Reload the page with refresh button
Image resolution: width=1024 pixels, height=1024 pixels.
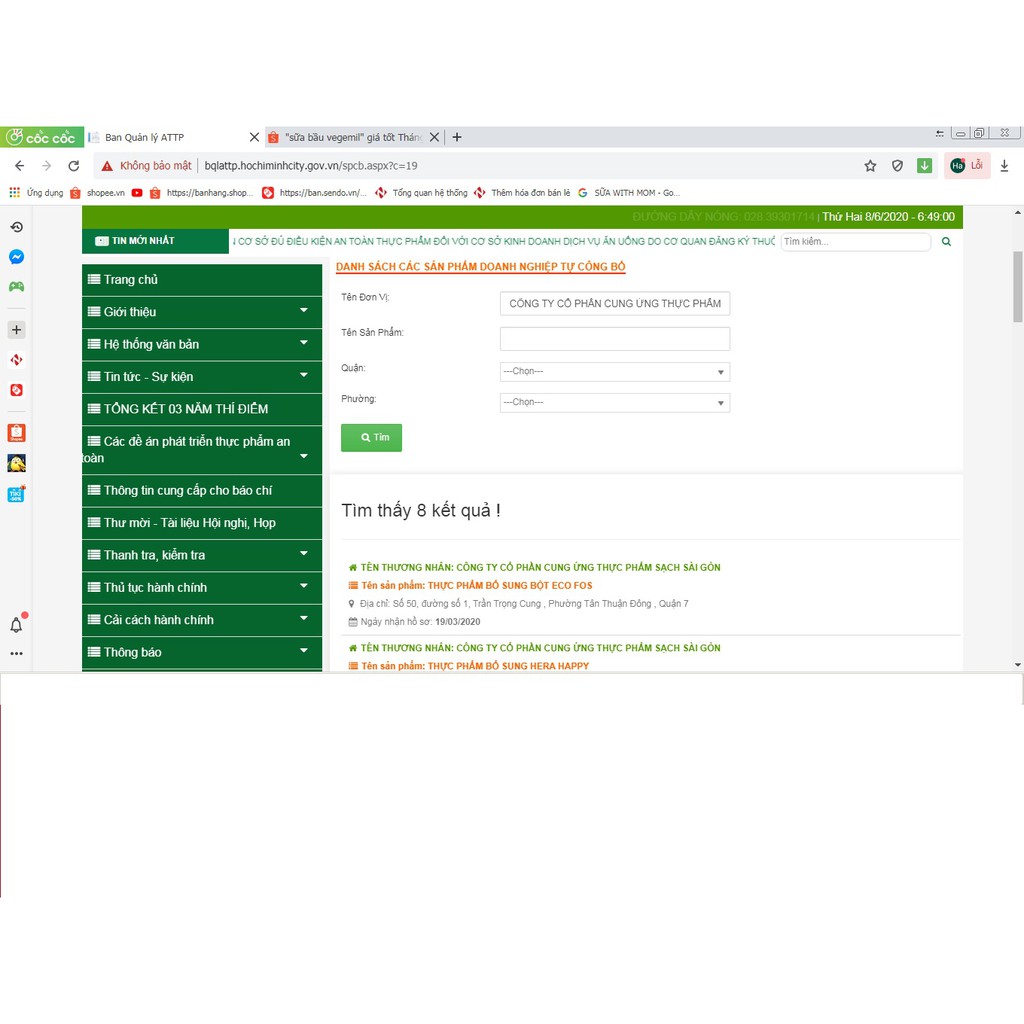(73, 166)
